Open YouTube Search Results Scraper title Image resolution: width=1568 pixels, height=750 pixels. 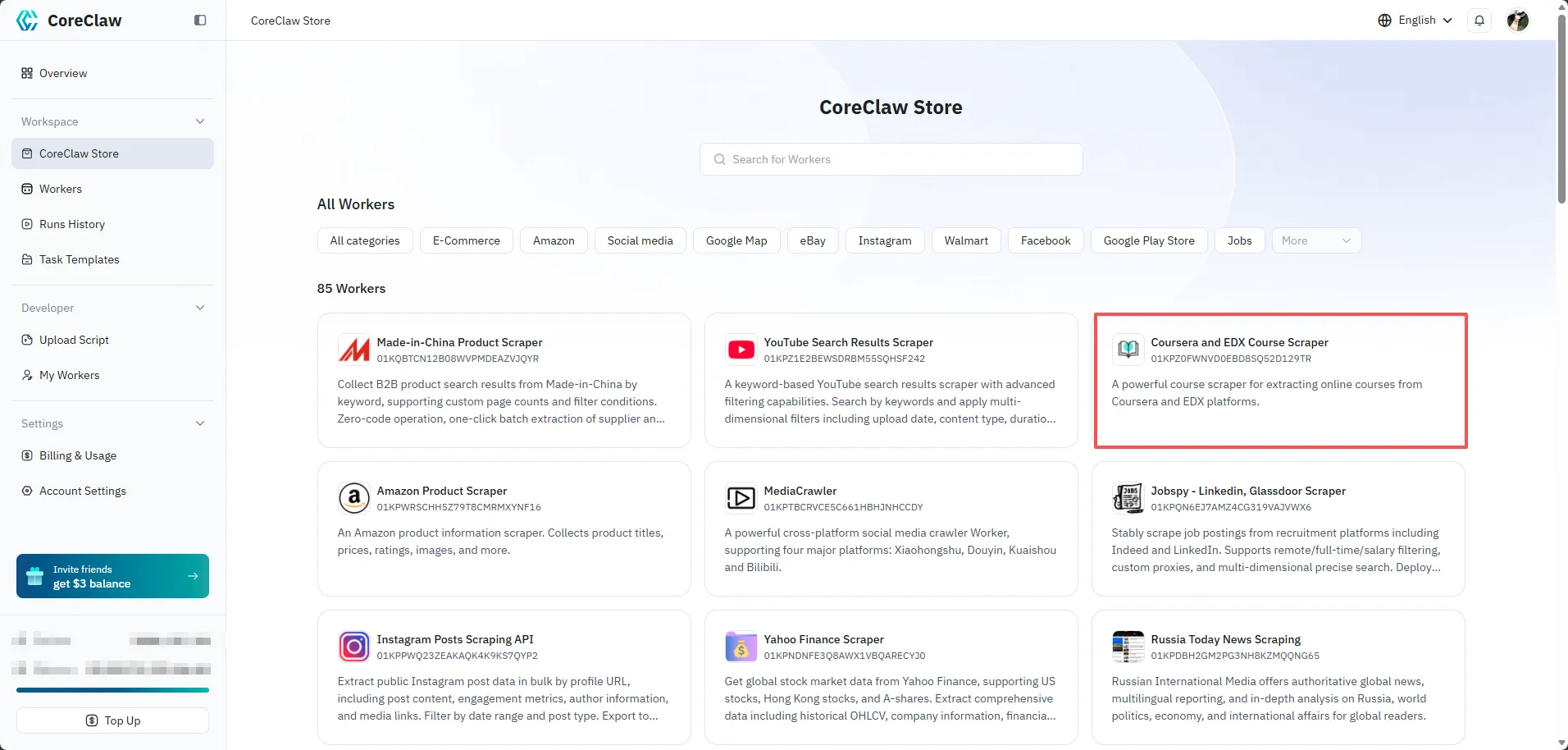coord(848,342)
